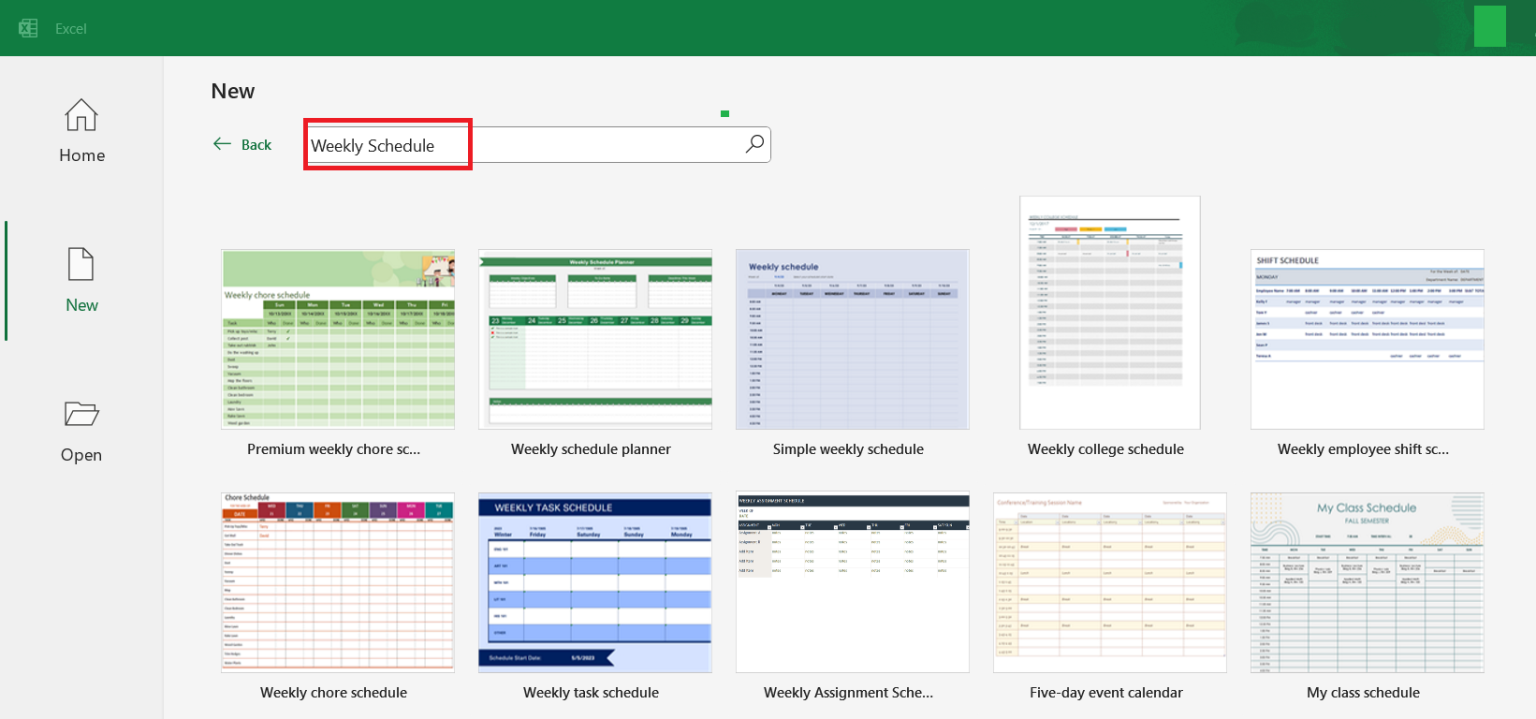
Task: Click the Premium weekly chore schedule label
Action: [x=333, y=449]
